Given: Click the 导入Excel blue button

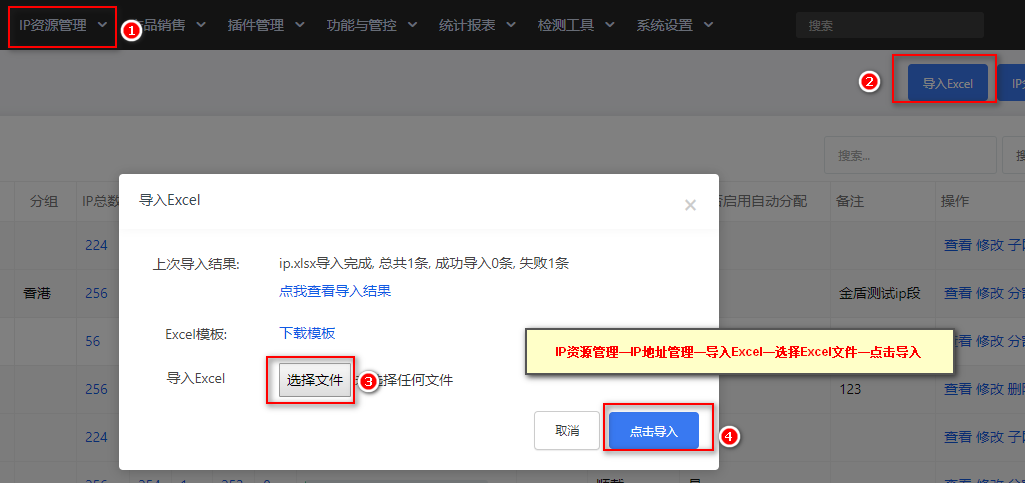Looking at the screenshot, I should [x=947, y=83].
